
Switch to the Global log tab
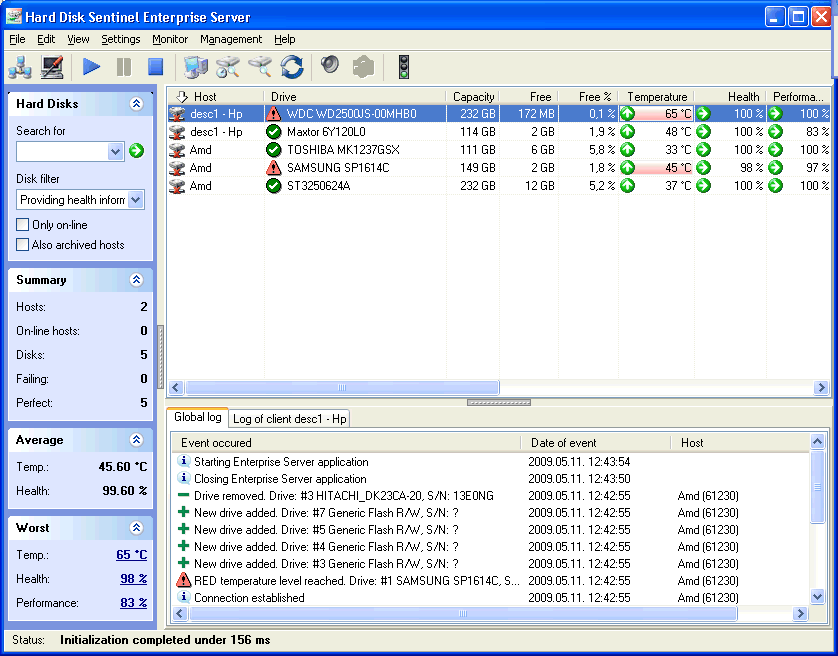(198, 417)
